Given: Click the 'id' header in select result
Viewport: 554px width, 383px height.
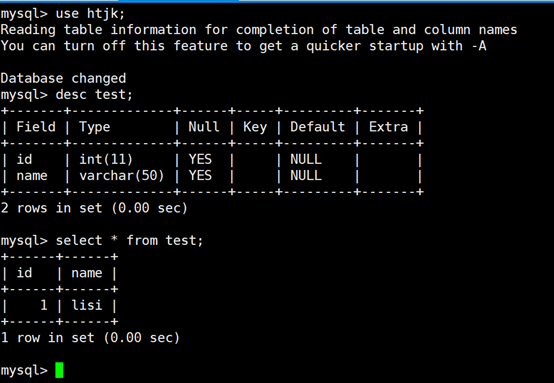Looking at the screenshot, I should point(24,273).
